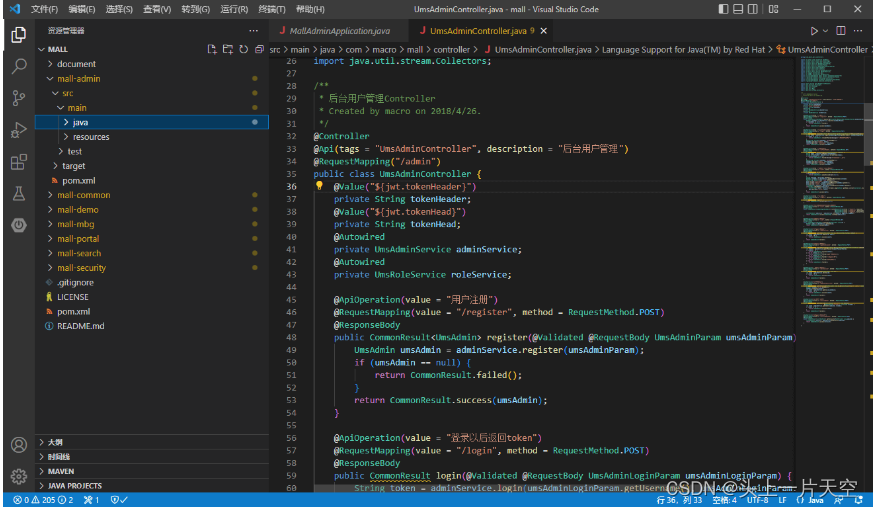
Task: Open the Source Control view icon
Action: [18, 98]
